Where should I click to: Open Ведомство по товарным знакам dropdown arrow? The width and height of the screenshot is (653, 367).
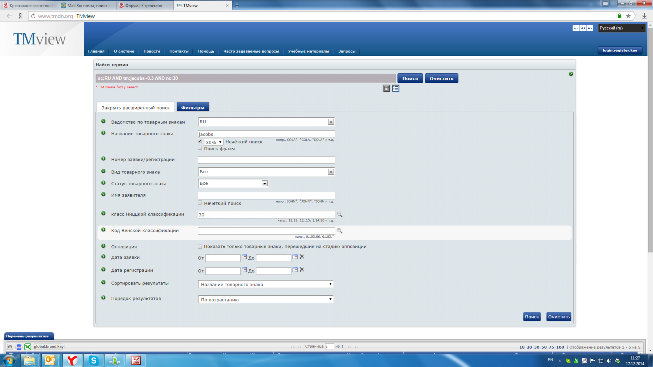point(331,122)
